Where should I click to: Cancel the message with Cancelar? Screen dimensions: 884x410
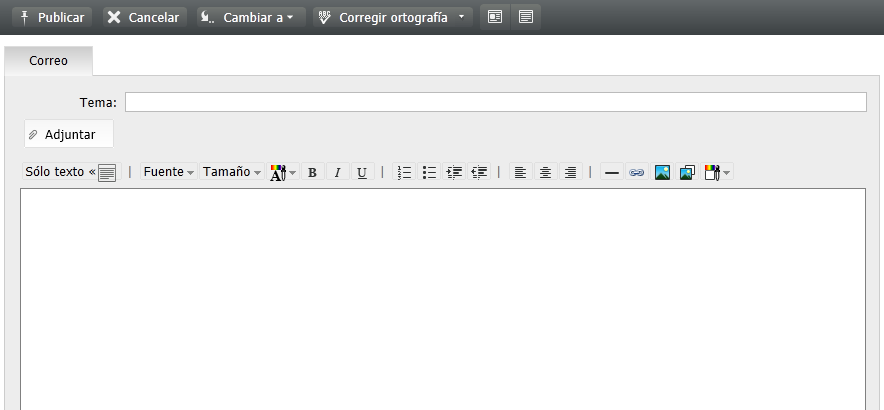[x=143, y=18]
